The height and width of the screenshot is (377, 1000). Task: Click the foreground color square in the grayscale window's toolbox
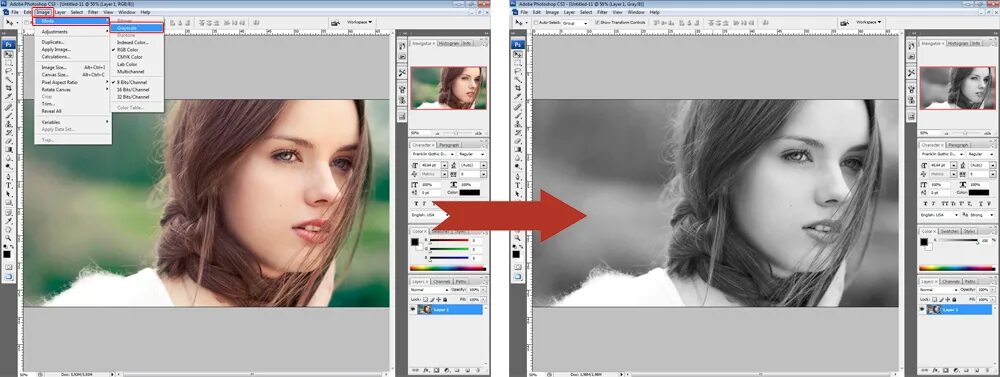[516, 254]
